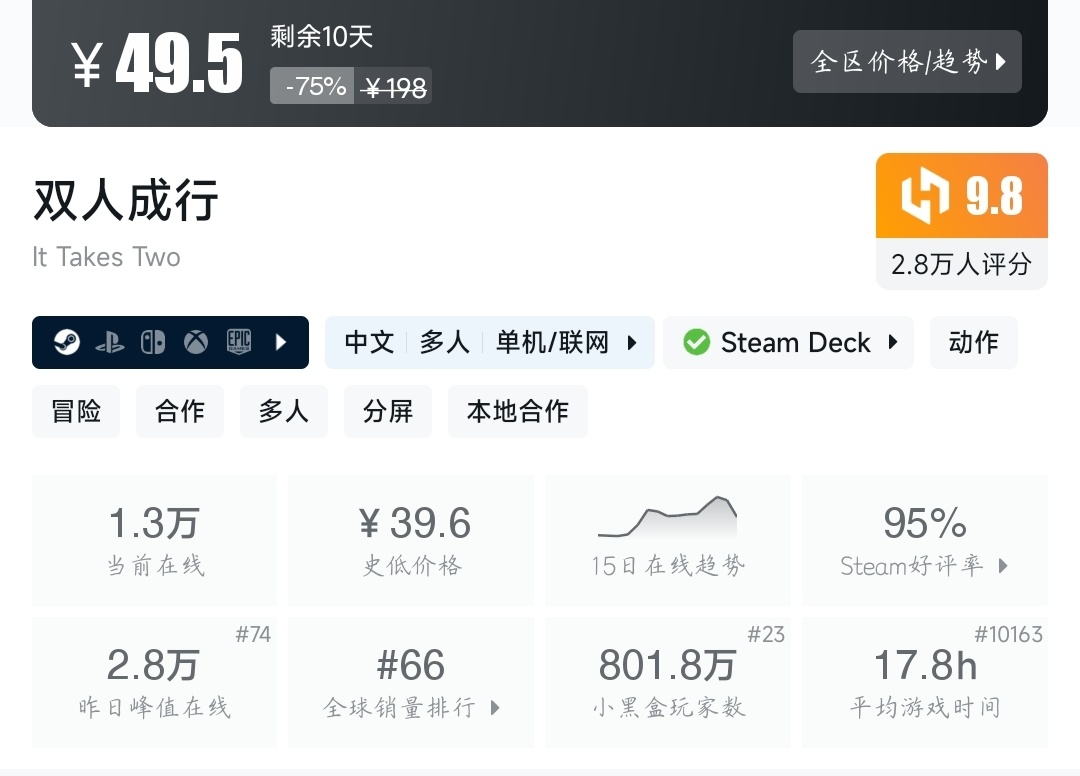Click the Epic Games platform icon
The image size is (1080, 776).
click(x=239, y=343)
